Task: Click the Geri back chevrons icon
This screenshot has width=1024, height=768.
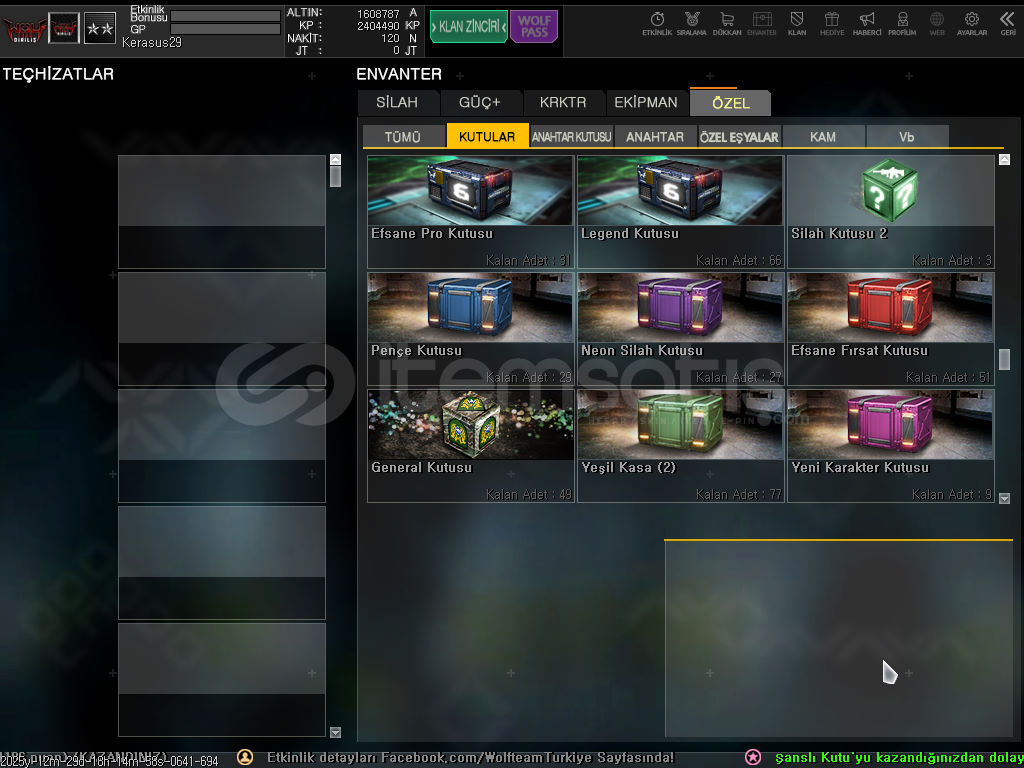Action: click(1008, 23)
